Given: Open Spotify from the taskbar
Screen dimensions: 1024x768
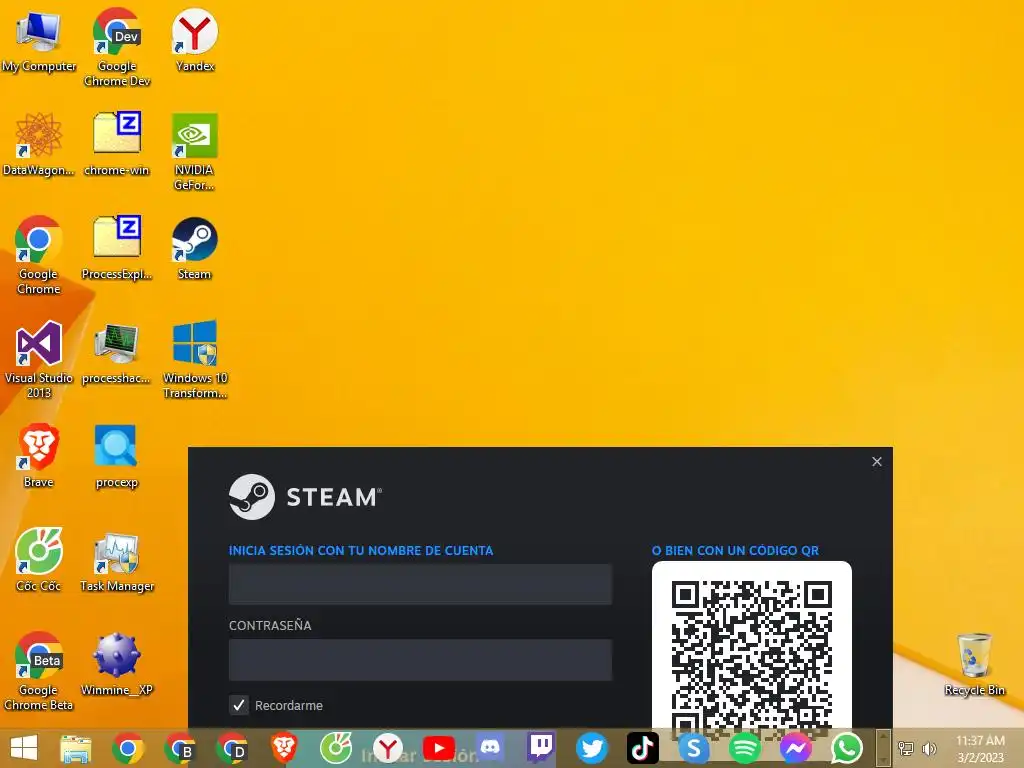Looking at the screenshot, I should (744, 748).
